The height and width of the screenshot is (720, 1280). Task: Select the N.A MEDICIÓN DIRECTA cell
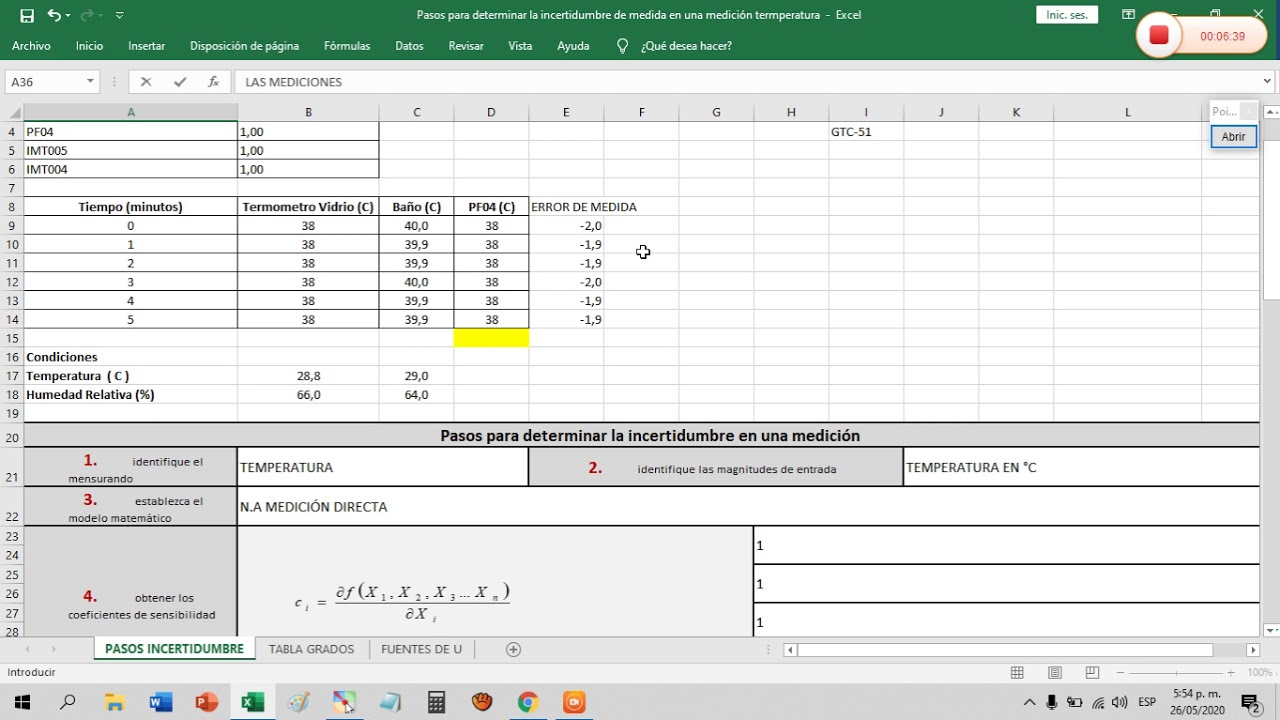748,507
